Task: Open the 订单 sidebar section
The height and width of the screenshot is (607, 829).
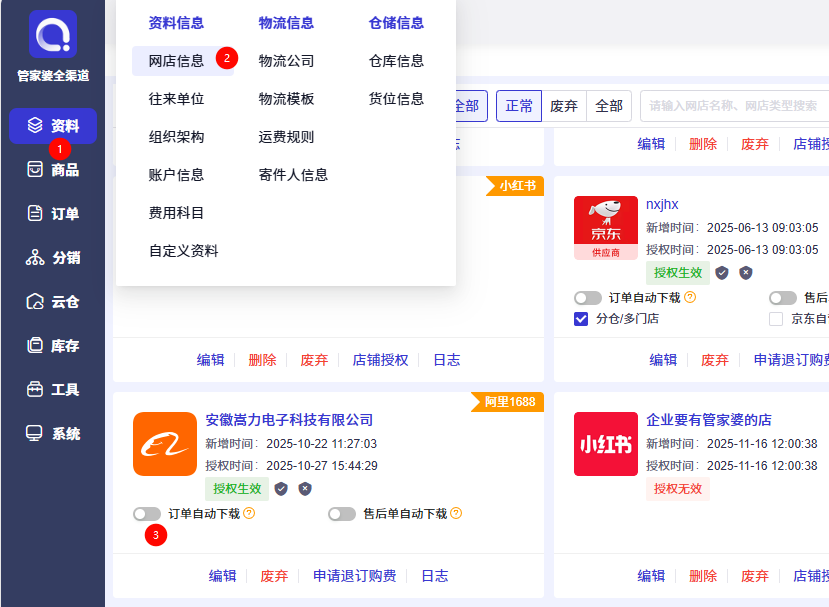Action: click(53, 214)
